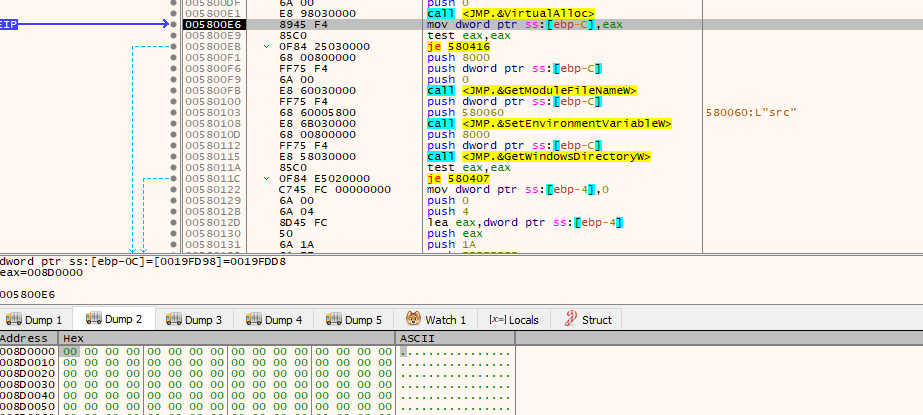The image size is (923, 415).
Task: Select dump row address 008D0050
Action: tap(28, 406)
